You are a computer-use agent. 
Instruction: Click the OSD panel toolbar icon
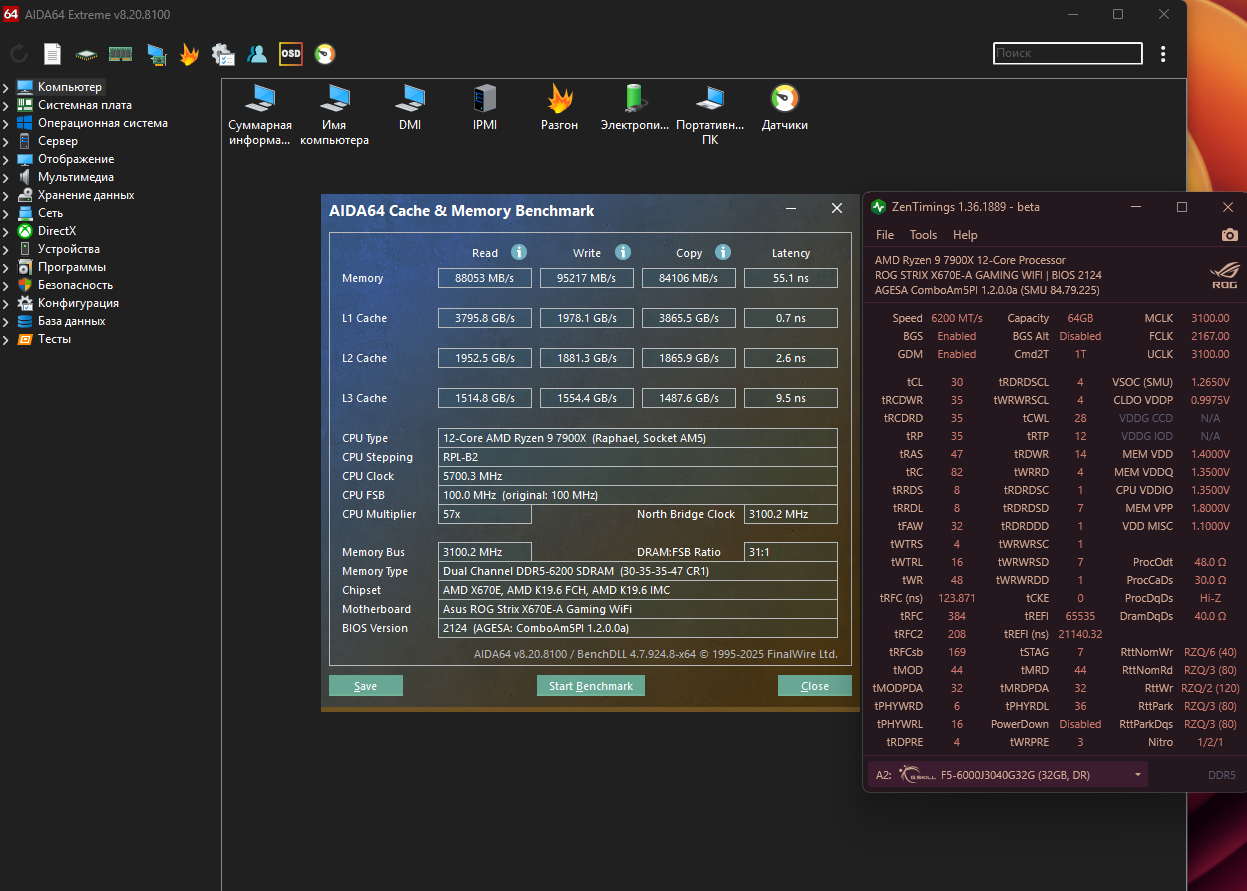[x=290, y=54]
